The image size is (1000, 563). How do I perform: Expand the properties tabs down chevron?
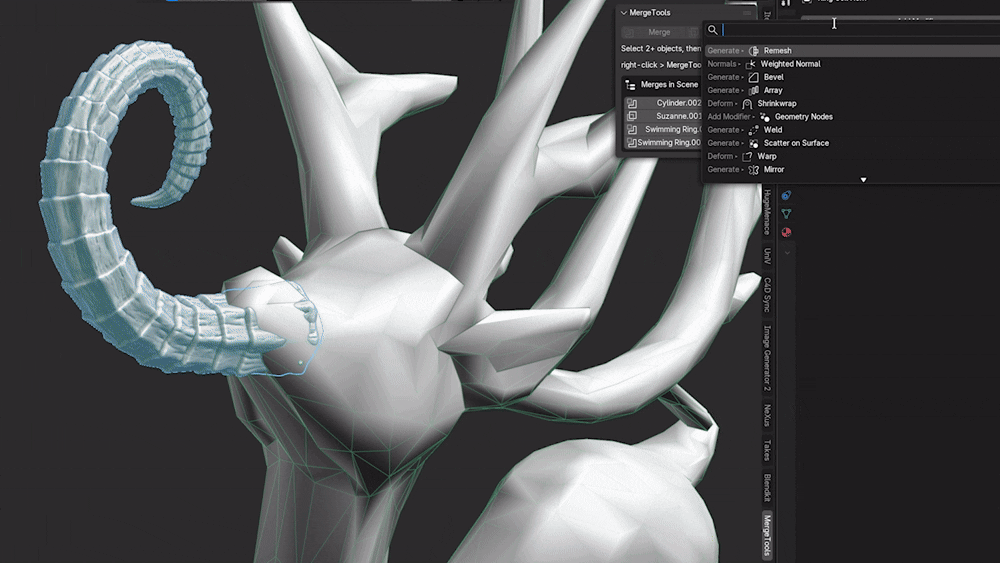tap(787, 253)
